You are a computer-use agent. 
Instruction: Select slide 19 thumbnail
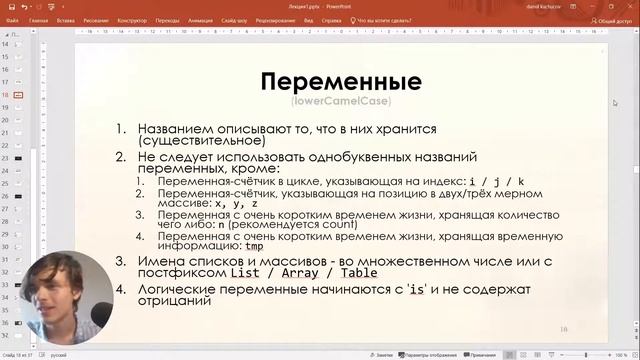click(x=18, y=107)
